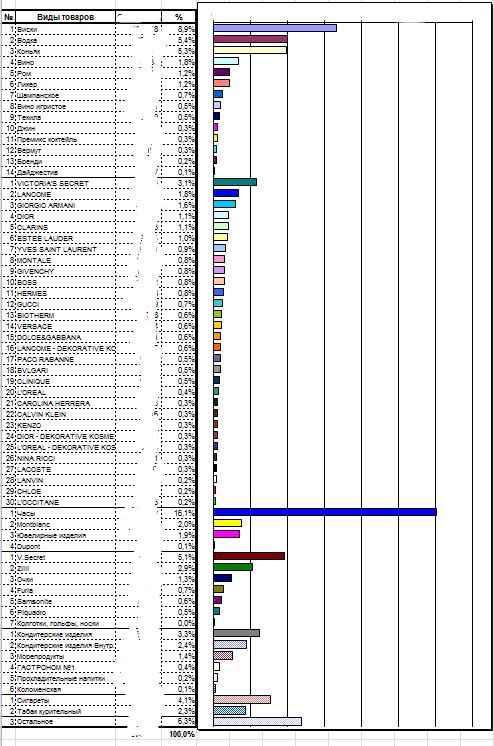Viewport: 494px width, 746px height.
Task: Select the lavender Виски bar in chart
Action: pyautogui.click(x=275, y=28)
